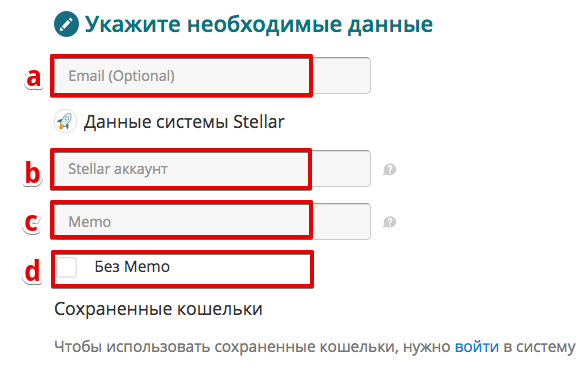This screenshot has height=367, width=584.
Task: Click the unhighlighted right end of the Email field
Action: 342,76
